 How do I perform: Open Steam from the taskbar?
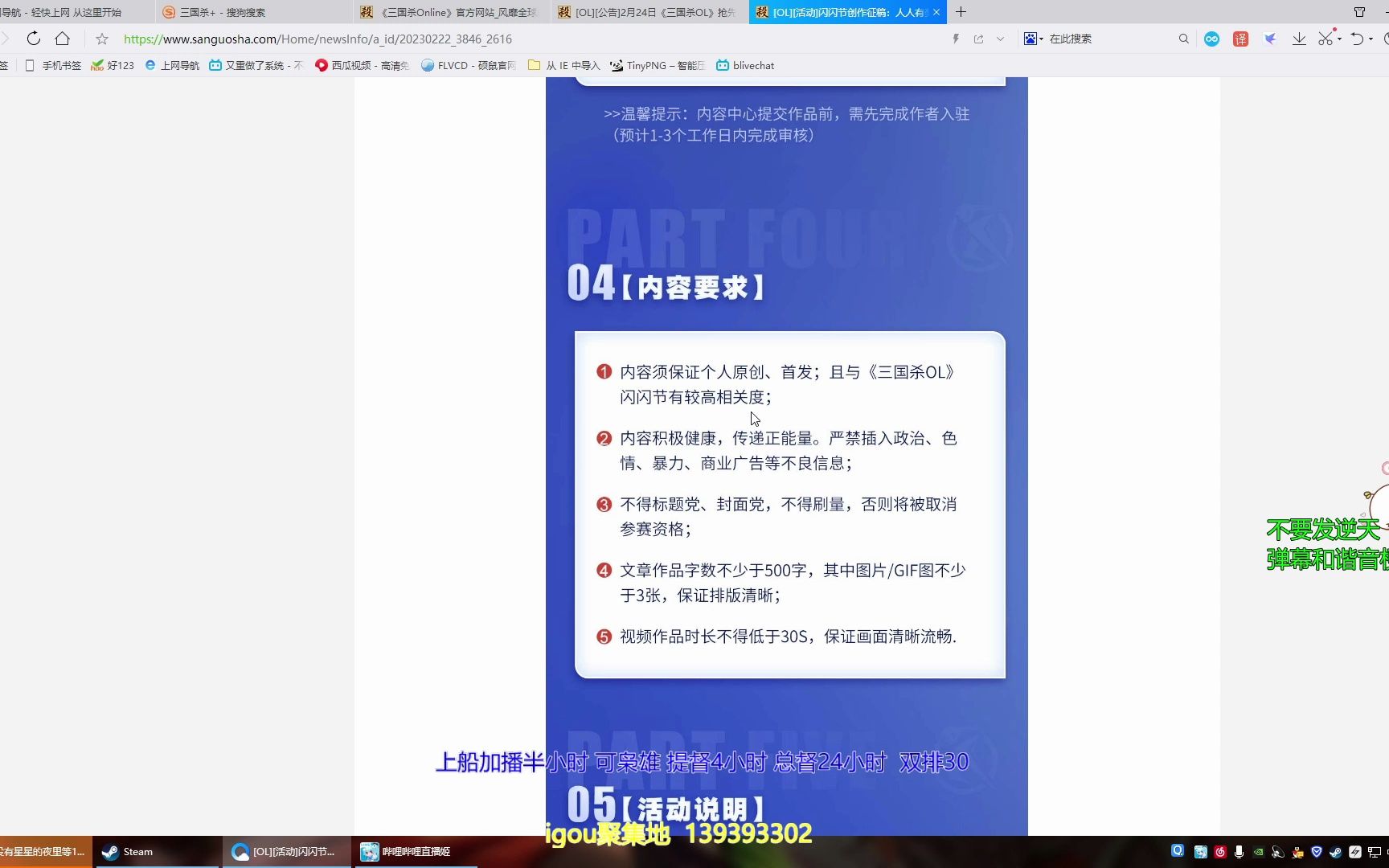[158, 852]
